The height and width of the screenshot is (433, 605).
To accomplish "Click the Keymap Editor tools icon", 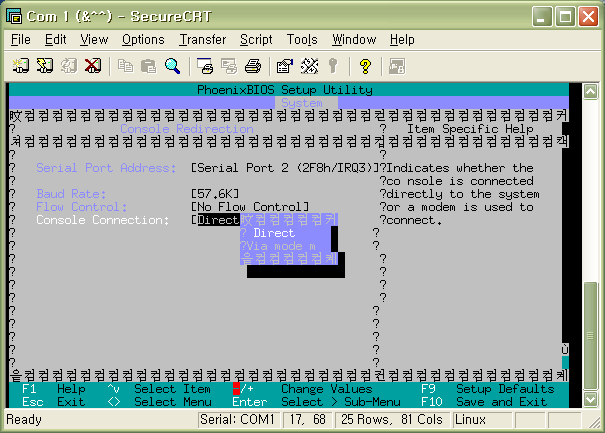I will [309, 66].
